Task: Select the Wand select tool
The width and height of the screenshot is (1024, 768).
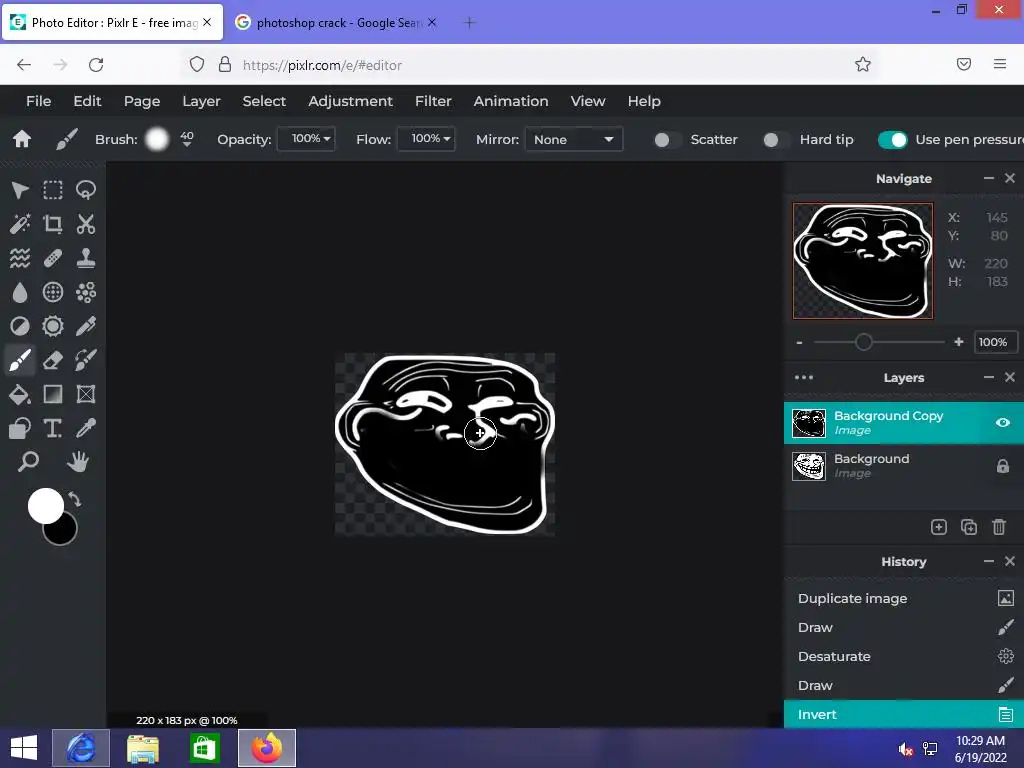Action: (x=20, y=224)
